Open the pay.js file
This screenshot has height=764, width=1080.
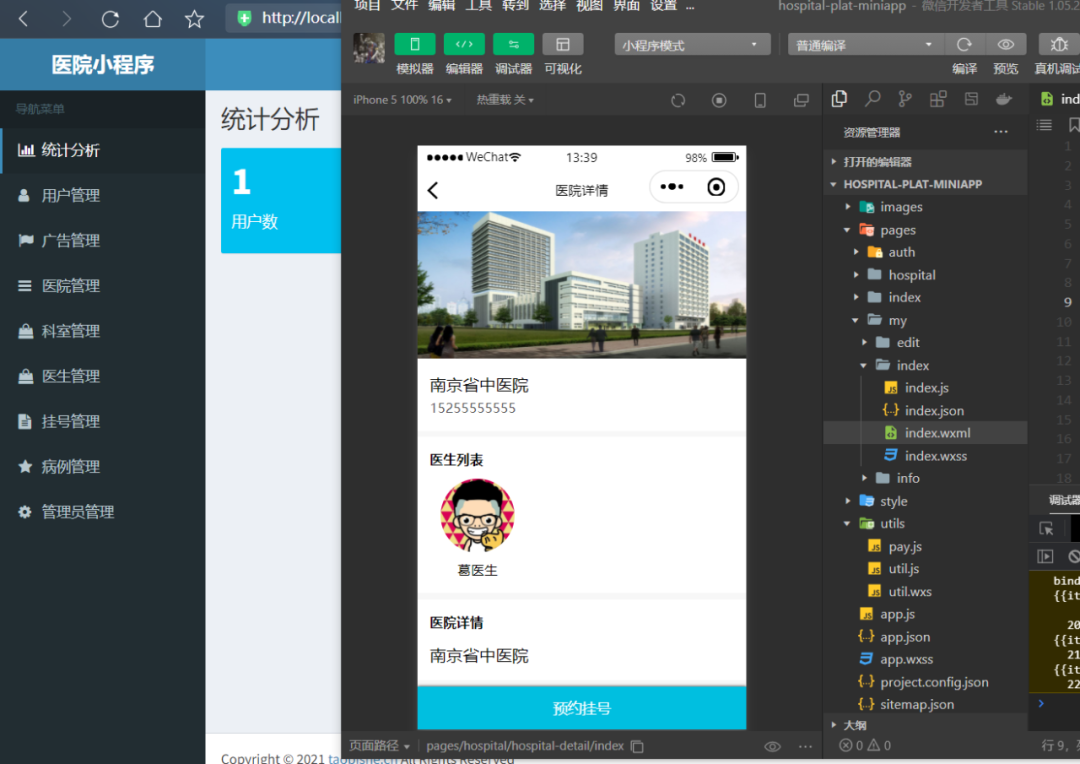(x=926, y=546)
